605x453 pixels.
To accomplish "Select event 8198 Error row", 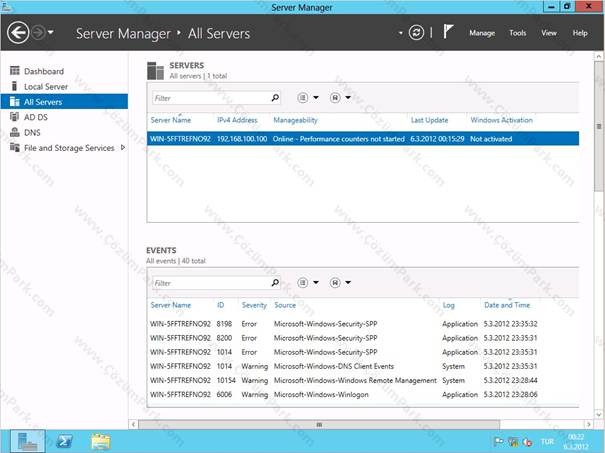I will coord(363,324).
